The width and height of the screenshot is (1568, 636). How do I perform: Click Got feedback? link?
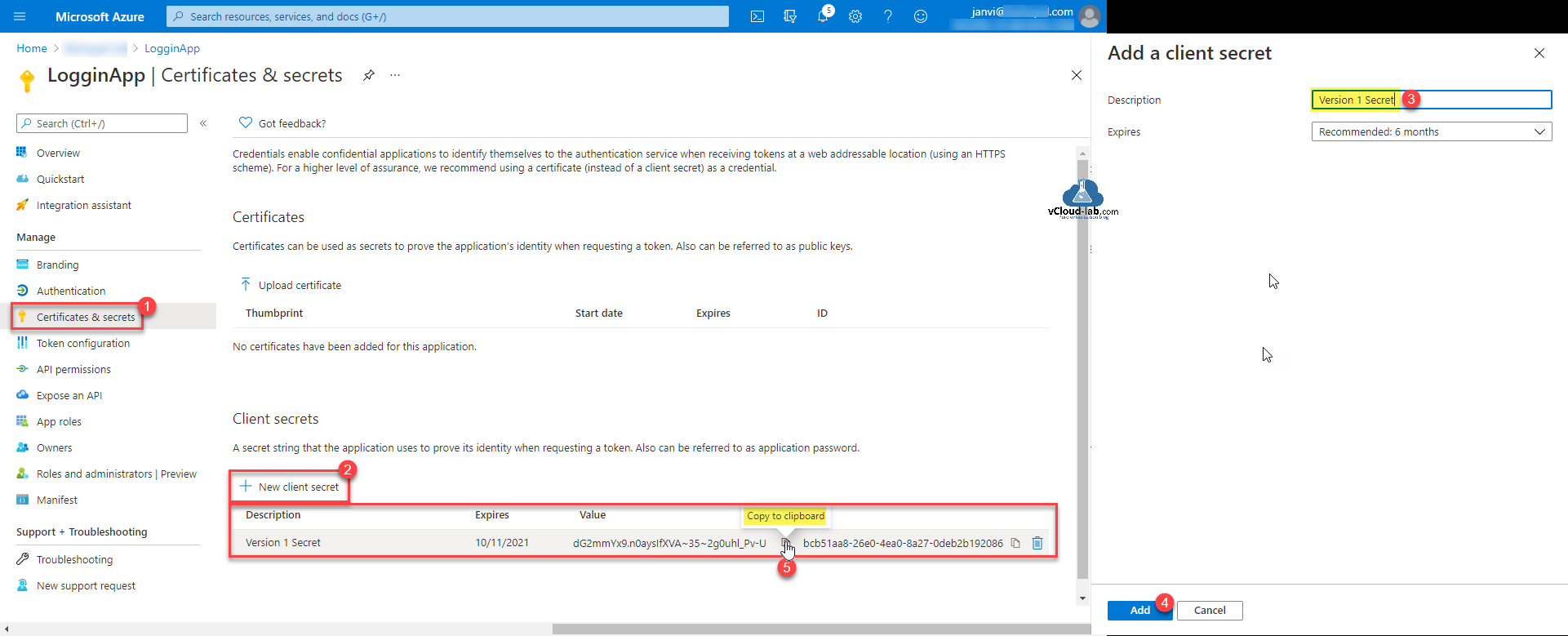point(292,123)
